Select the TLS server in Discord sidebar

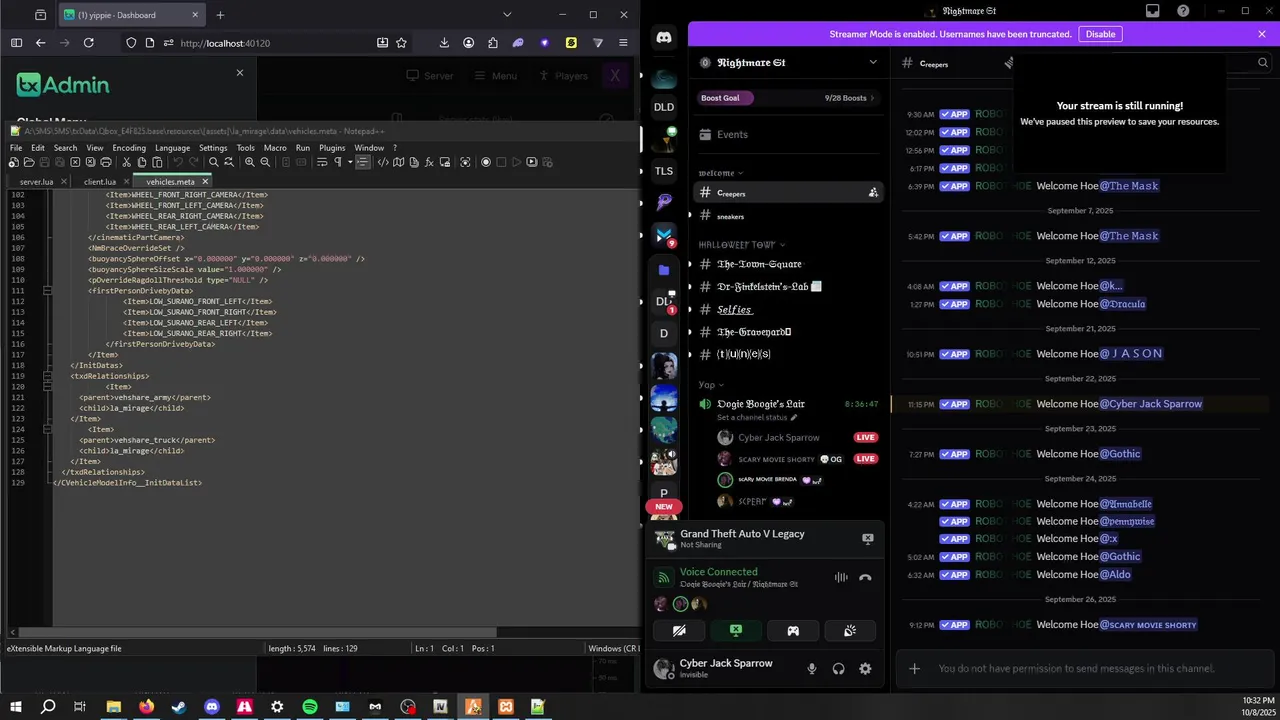pyautogui.click(x=664, y=171)
